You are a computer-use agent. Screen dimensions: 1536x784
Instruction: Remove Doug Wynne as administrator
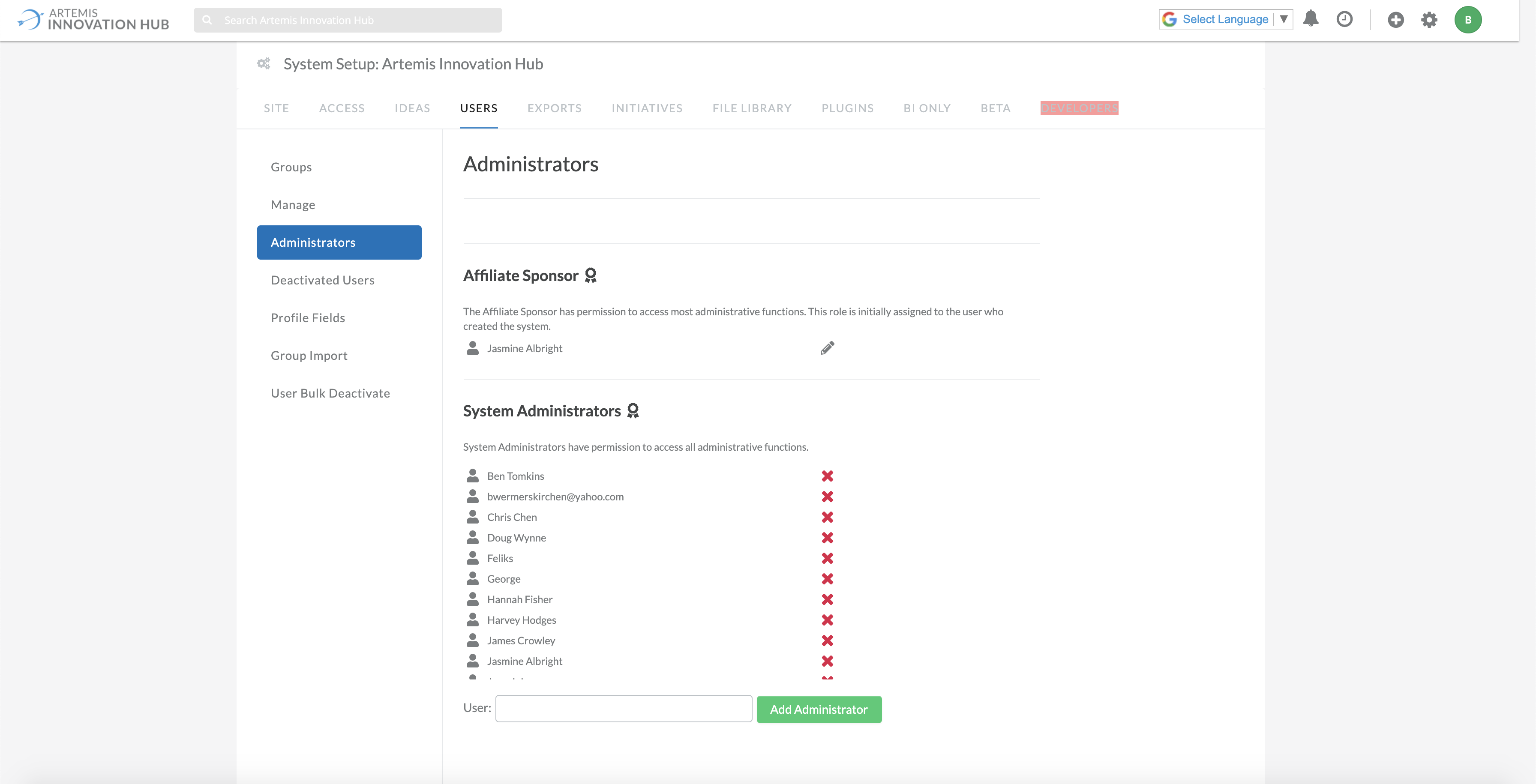pyautogui.click(x=827, y=538)
